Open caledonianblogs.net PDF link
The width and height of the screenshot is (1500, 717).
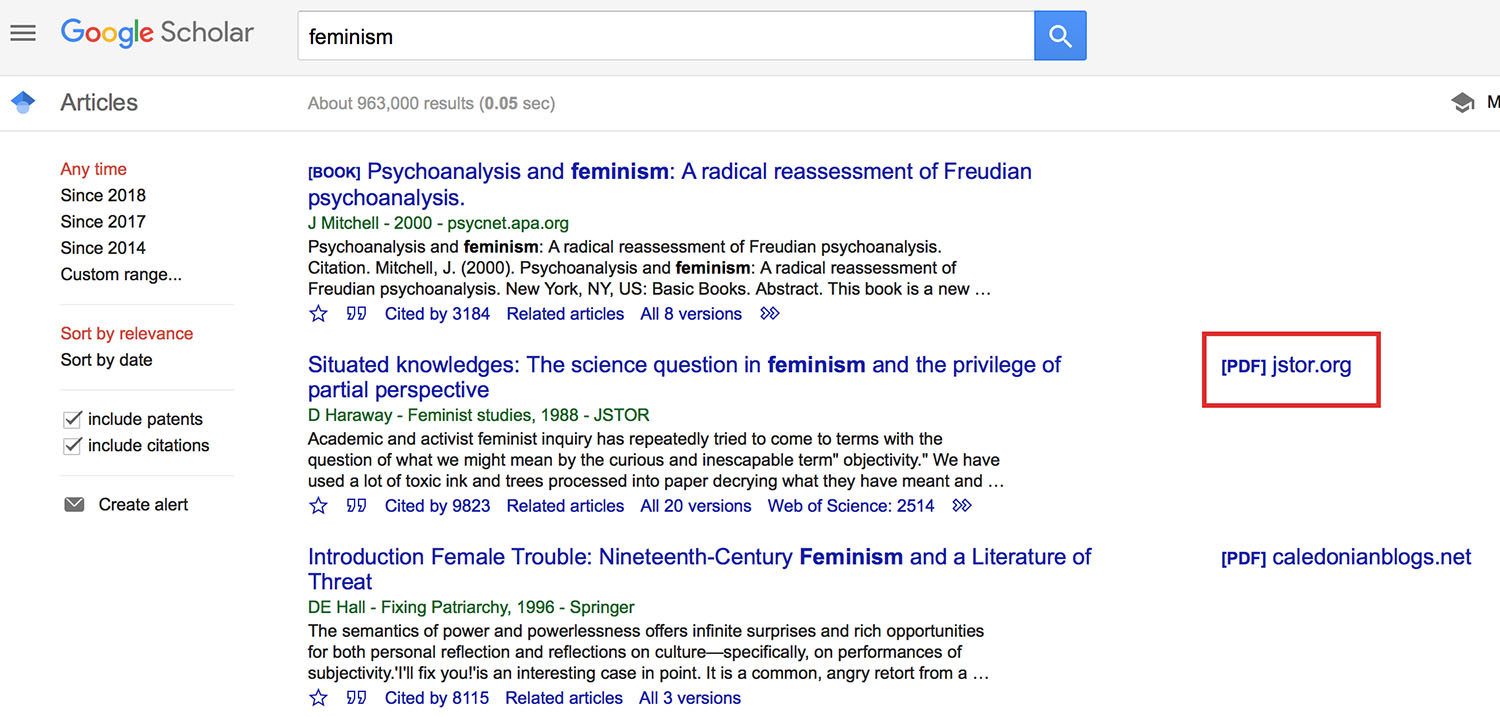pyautogui.click(x=1346, y=557)
